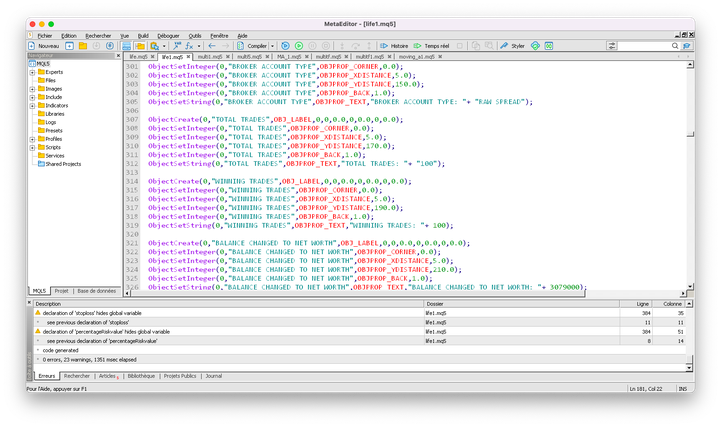Click the fx function list icon
Image resolution: width=721 pixels, height=427 pixels.
189,46
